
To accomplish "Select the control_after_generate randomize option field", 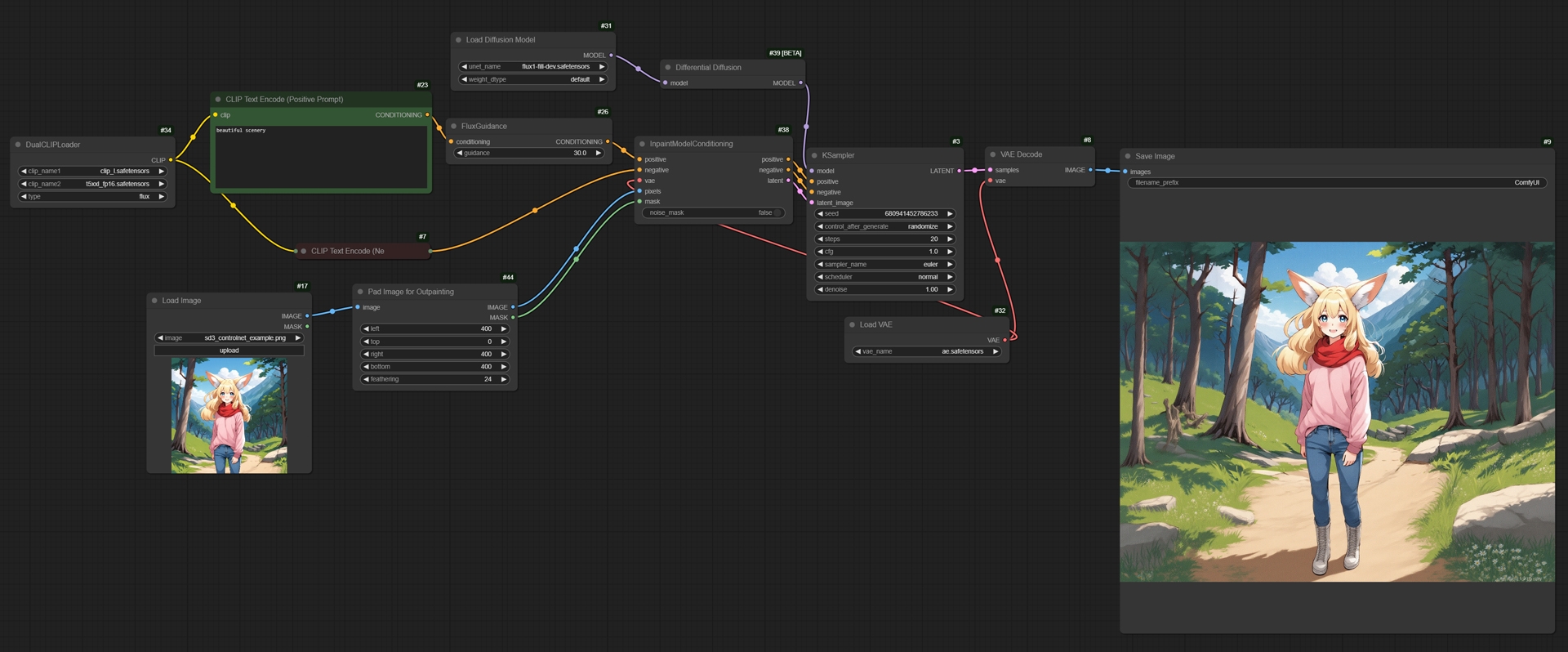I will 885,226.
